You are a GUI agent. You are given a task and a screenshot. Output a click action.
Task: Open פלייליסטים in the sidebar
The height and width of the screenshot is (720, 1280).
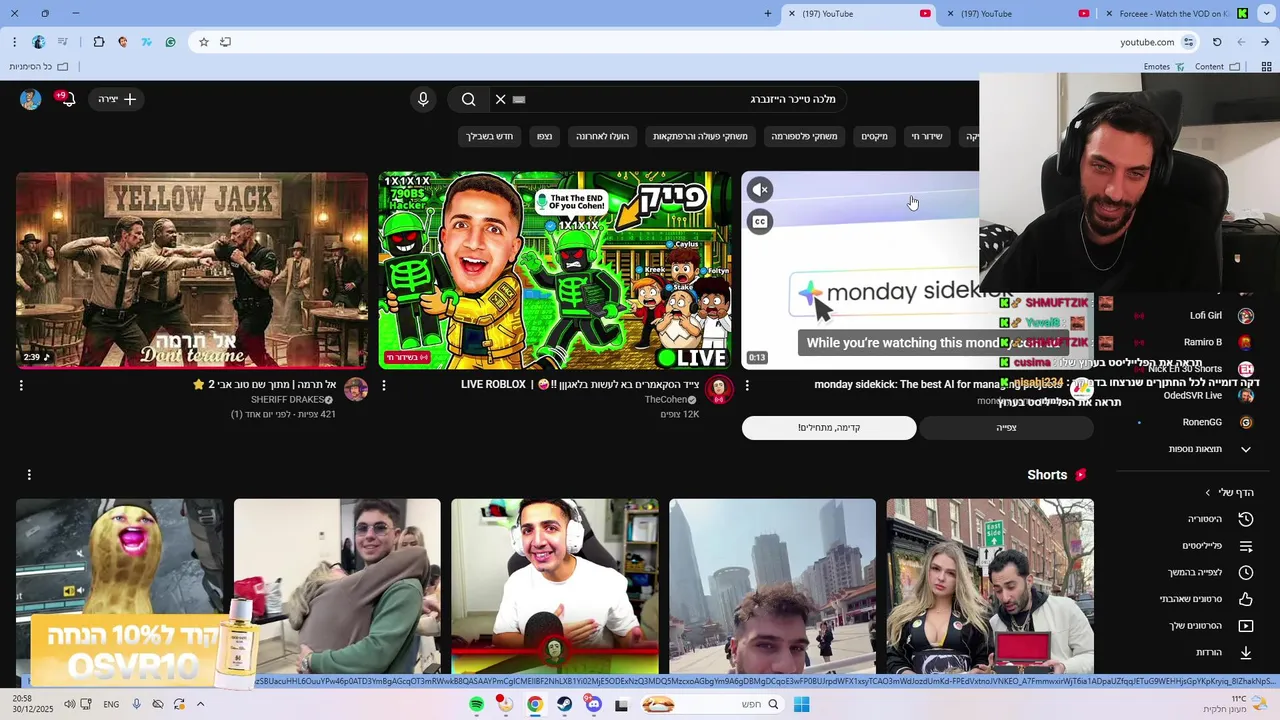(1216, 546)
